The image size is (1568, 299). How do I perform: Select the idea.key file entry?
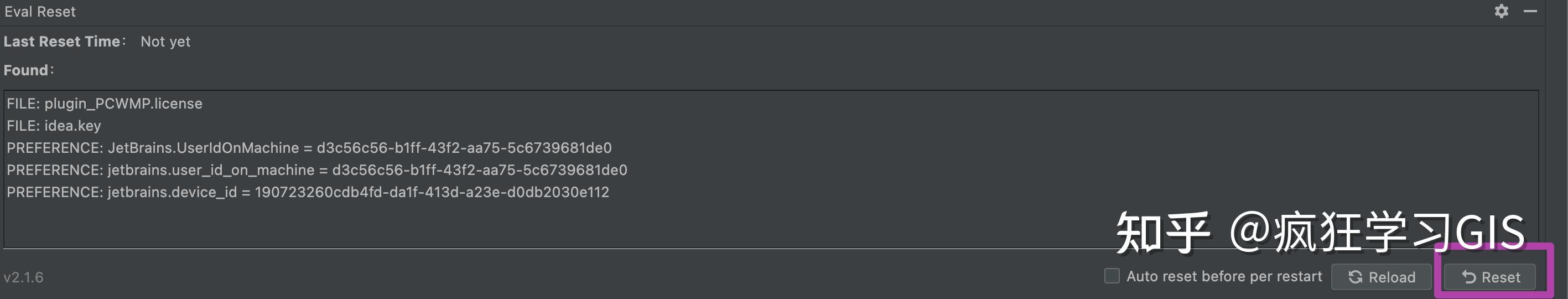(54, 126)
